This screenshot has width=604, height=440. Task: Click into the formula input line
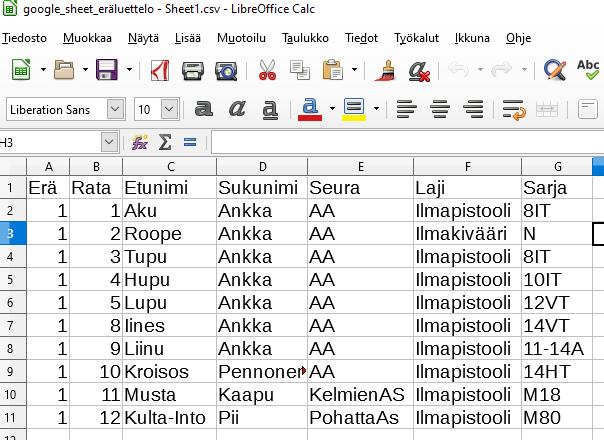click(x=408, y=143)
